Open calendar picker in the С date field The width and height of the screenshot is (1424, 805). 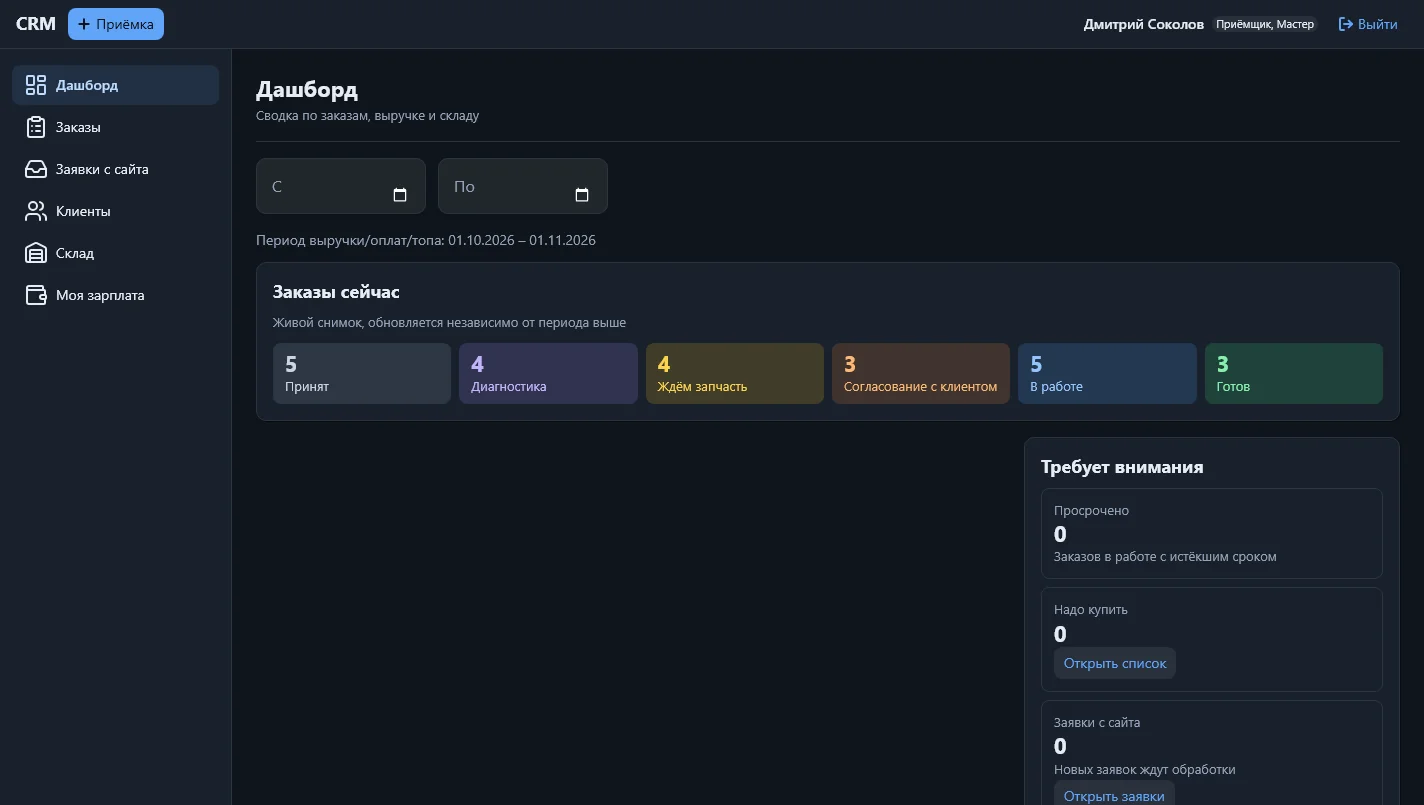[400, 195]
